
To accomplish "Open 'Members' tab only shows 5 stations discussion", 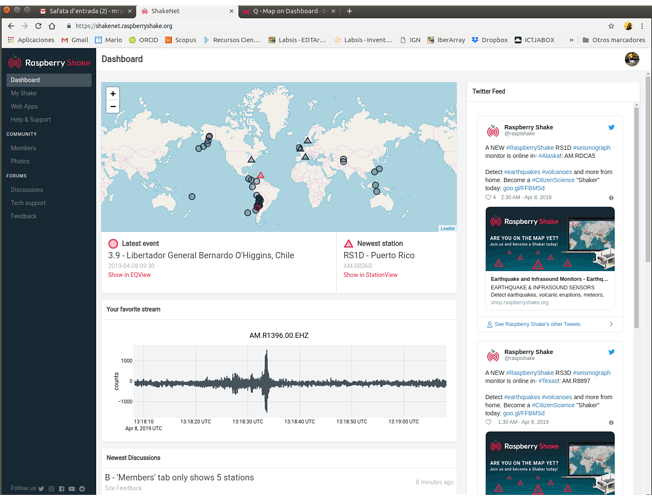I will coord(179,478).
